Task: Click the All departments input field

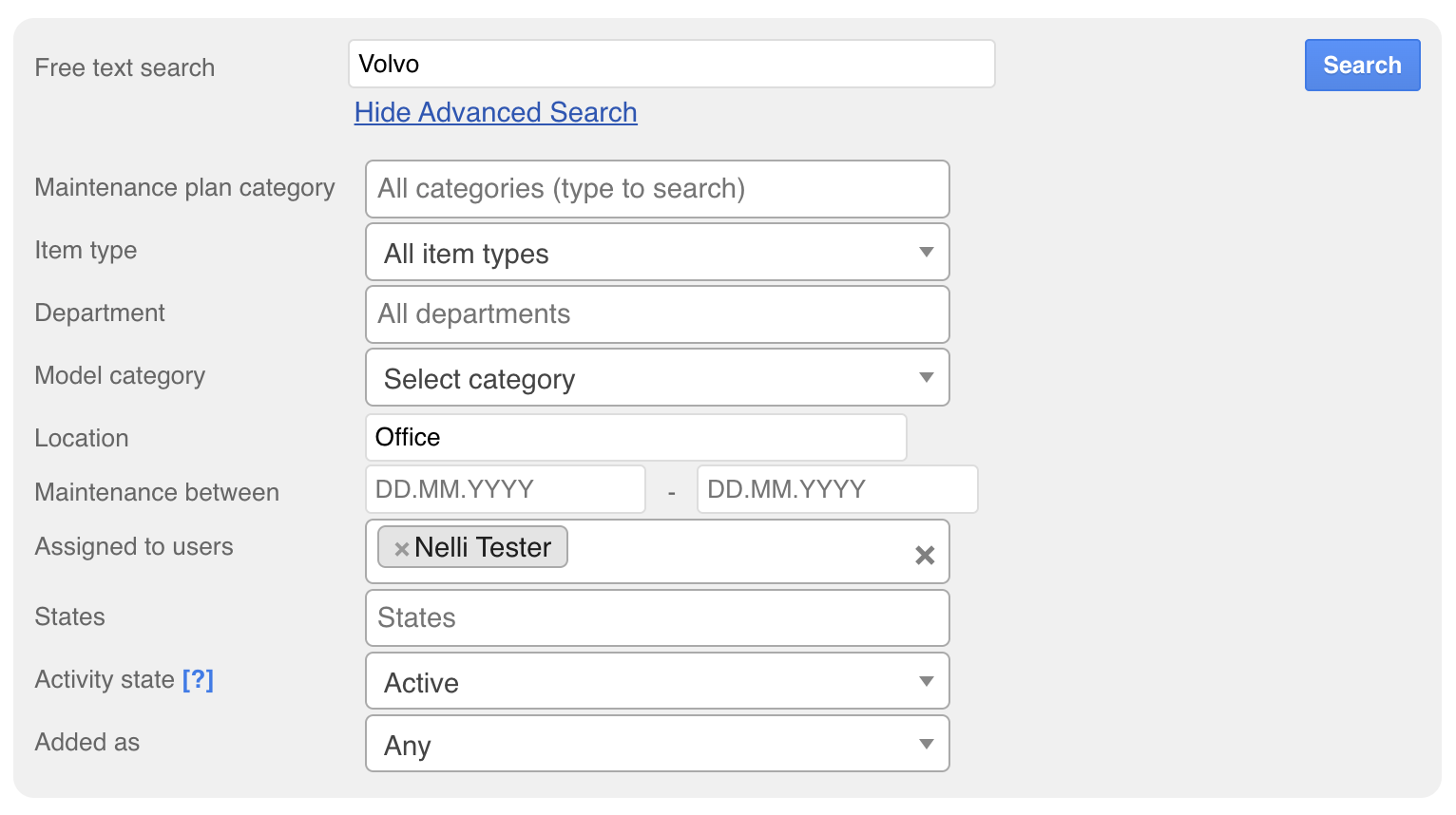Action: [x=656, y=314]
